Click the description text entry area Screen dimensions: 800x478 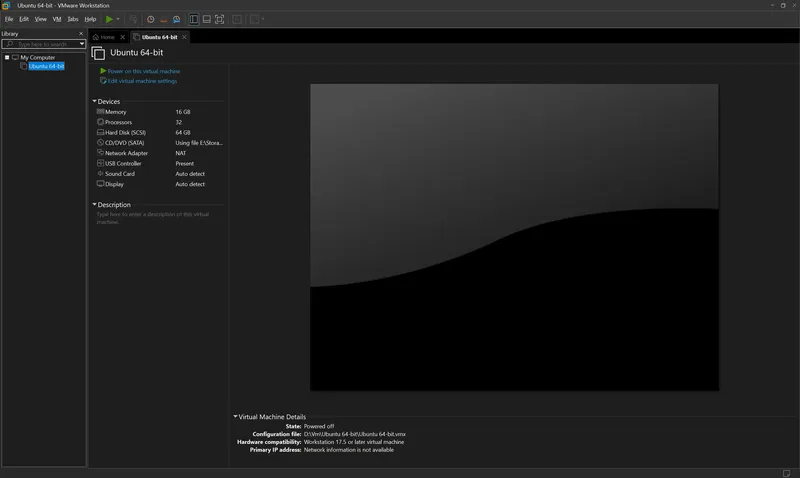pyautogui.click(x=160, y=218)
